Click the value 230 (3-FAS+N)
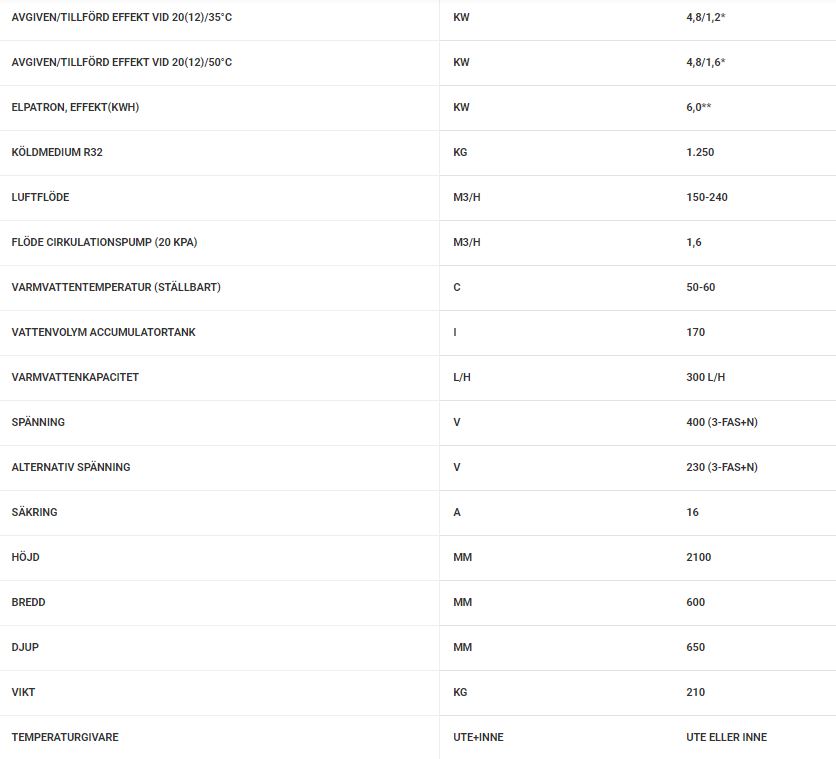This screenshot has width=836, height=759. (x=722, y=467)
